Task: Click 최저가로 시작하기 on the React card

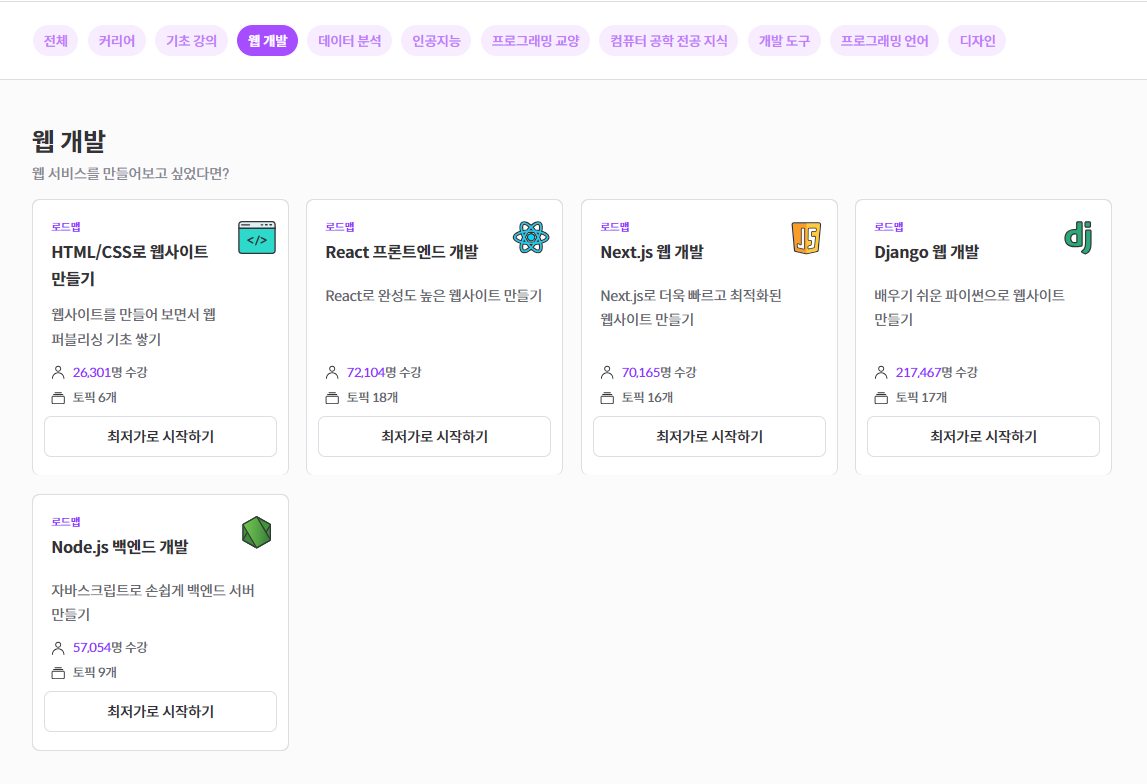Action: point(435,437)
